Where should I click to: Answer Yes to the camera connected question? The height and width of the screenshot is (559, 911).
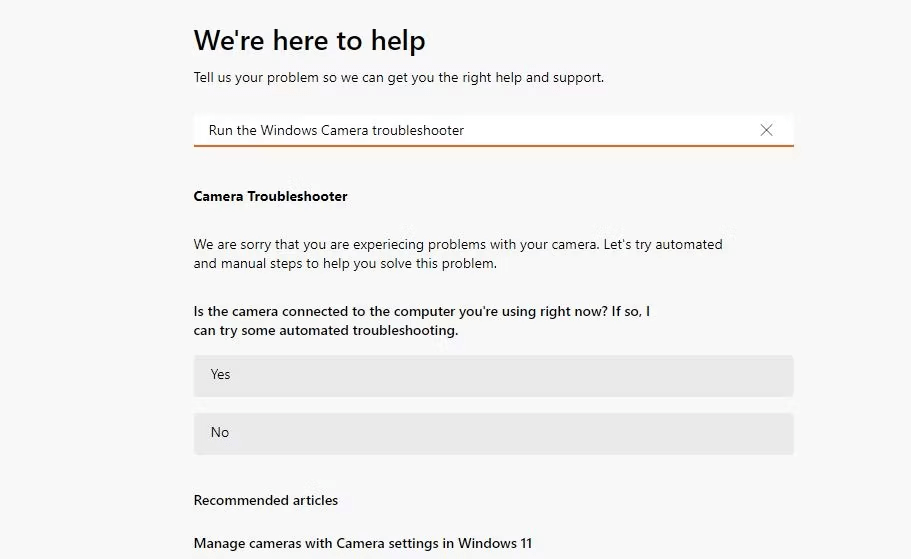pos(493,375)
